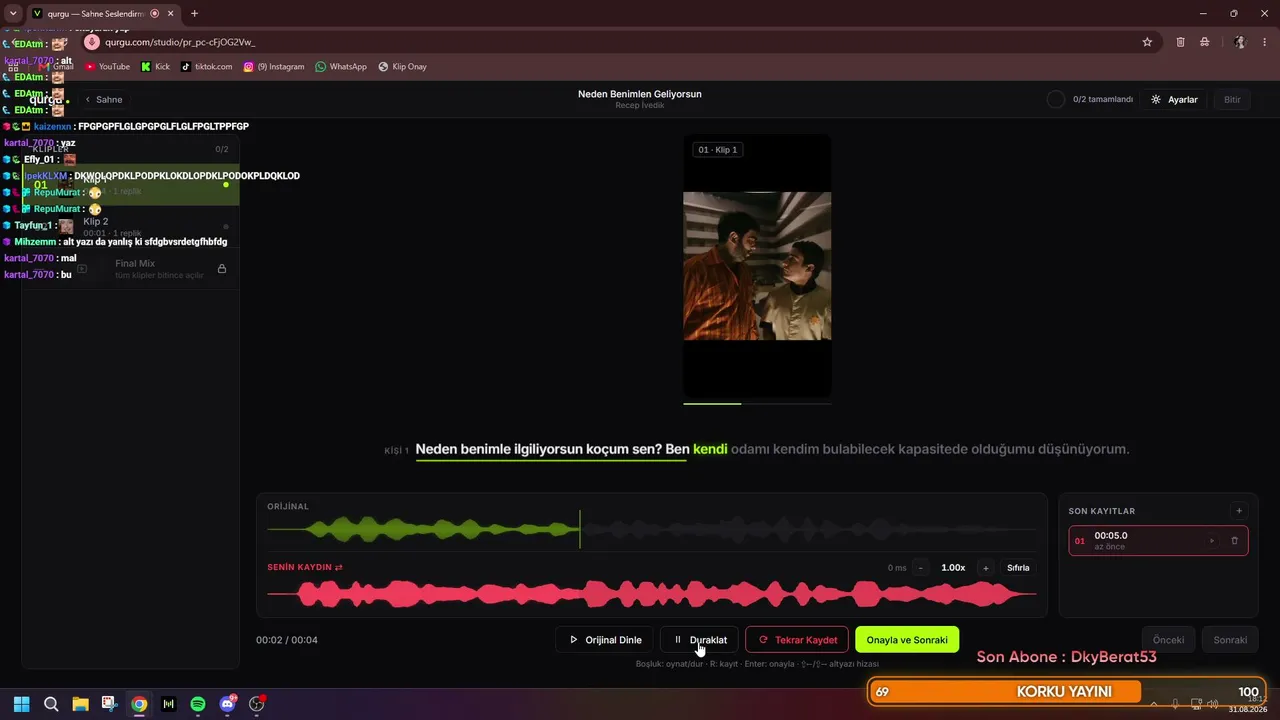This screenshot has width=1280, height=720.
Task: Open Snipping Tool from the taskbar
Action: point(109,704)
